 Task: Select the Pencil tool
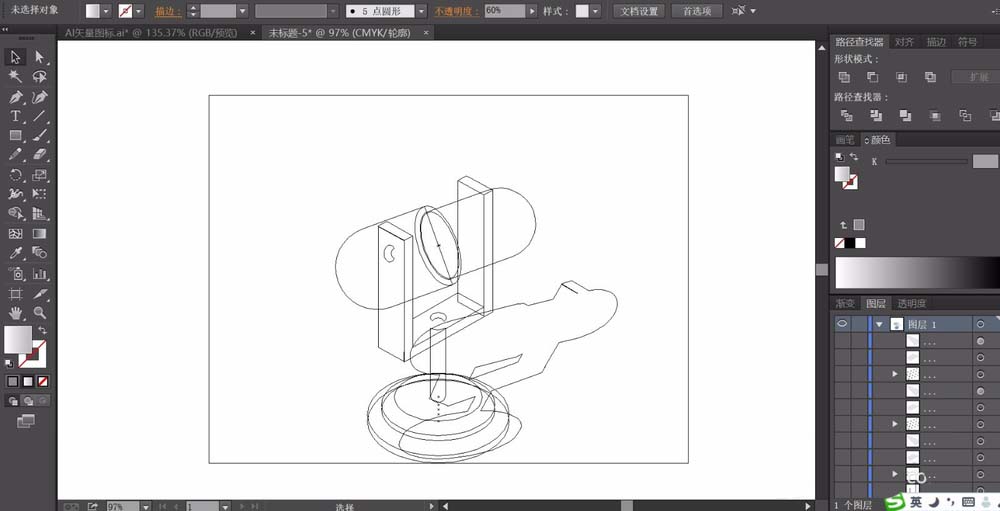[x=15, y=154]
